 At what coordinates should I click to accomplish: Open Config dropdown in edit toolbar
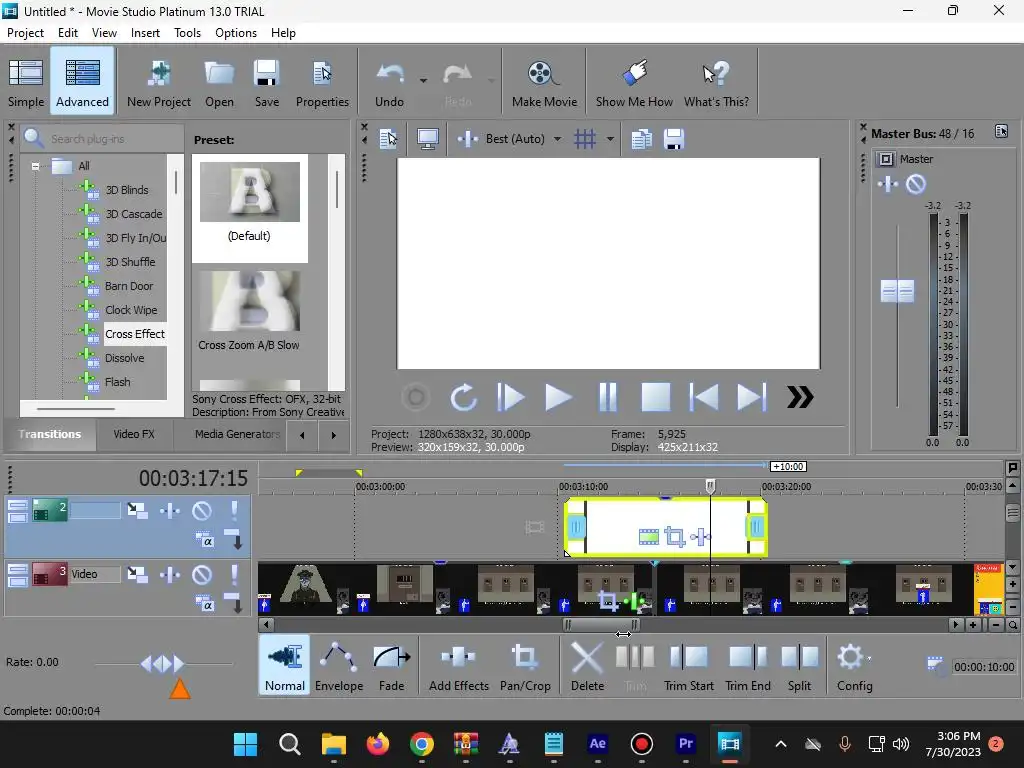tap(855, 667)
